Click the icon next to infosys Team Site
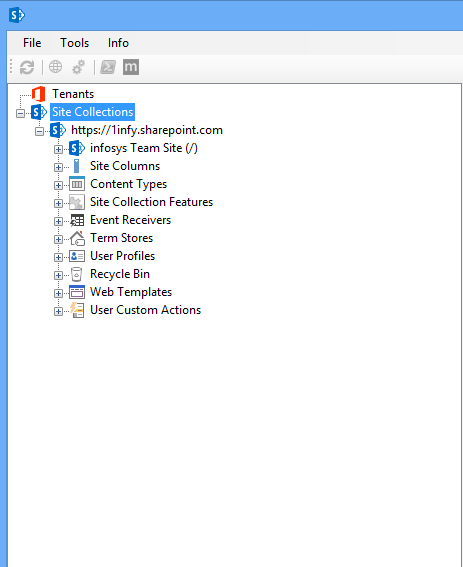 coord(77,148)
